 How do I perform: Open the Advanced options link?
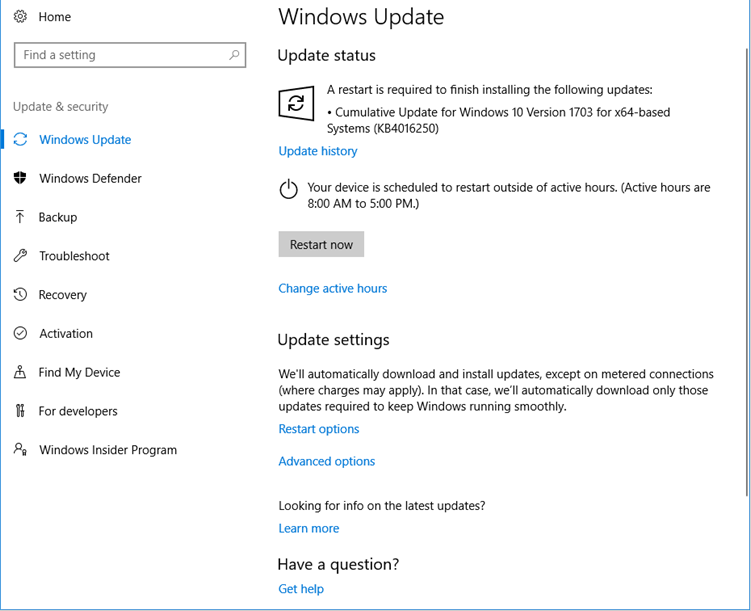pyautogui.click(x=327, y=461)
